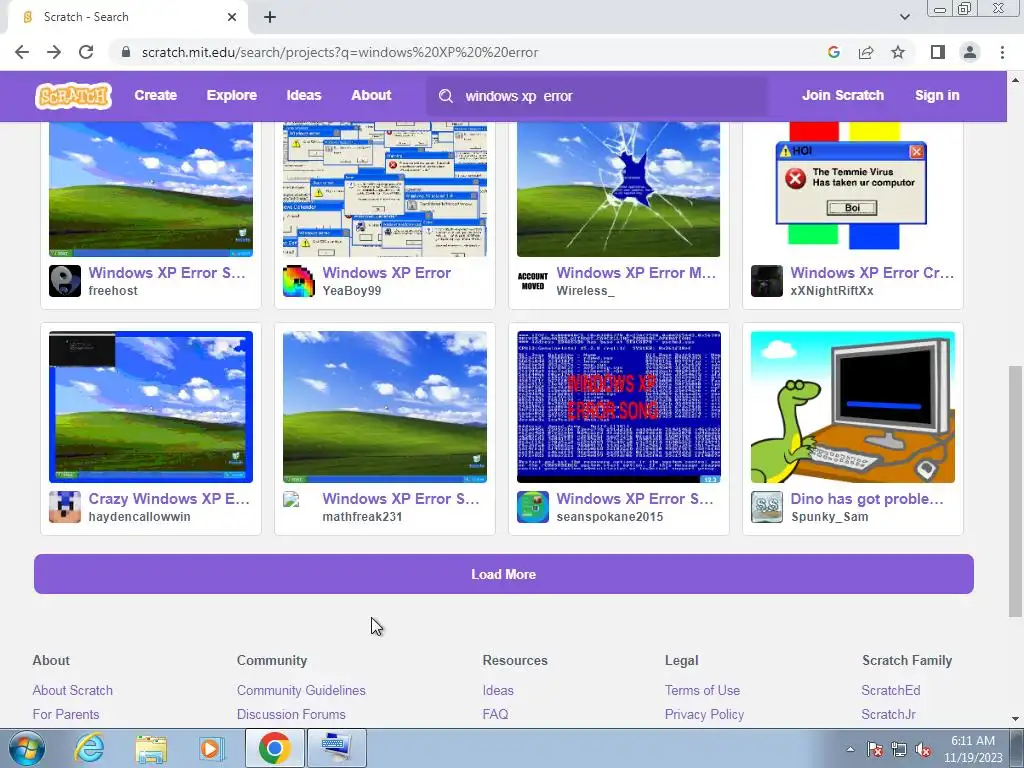Click the username link YeaBoy99

(351, 291)
